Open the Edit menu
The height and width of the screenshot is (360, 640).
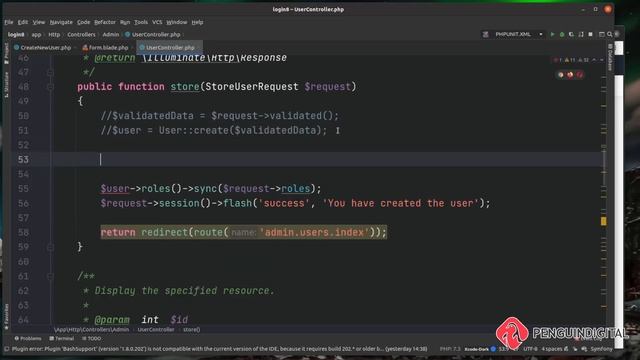pyautogui.click(x=23, y=22)
